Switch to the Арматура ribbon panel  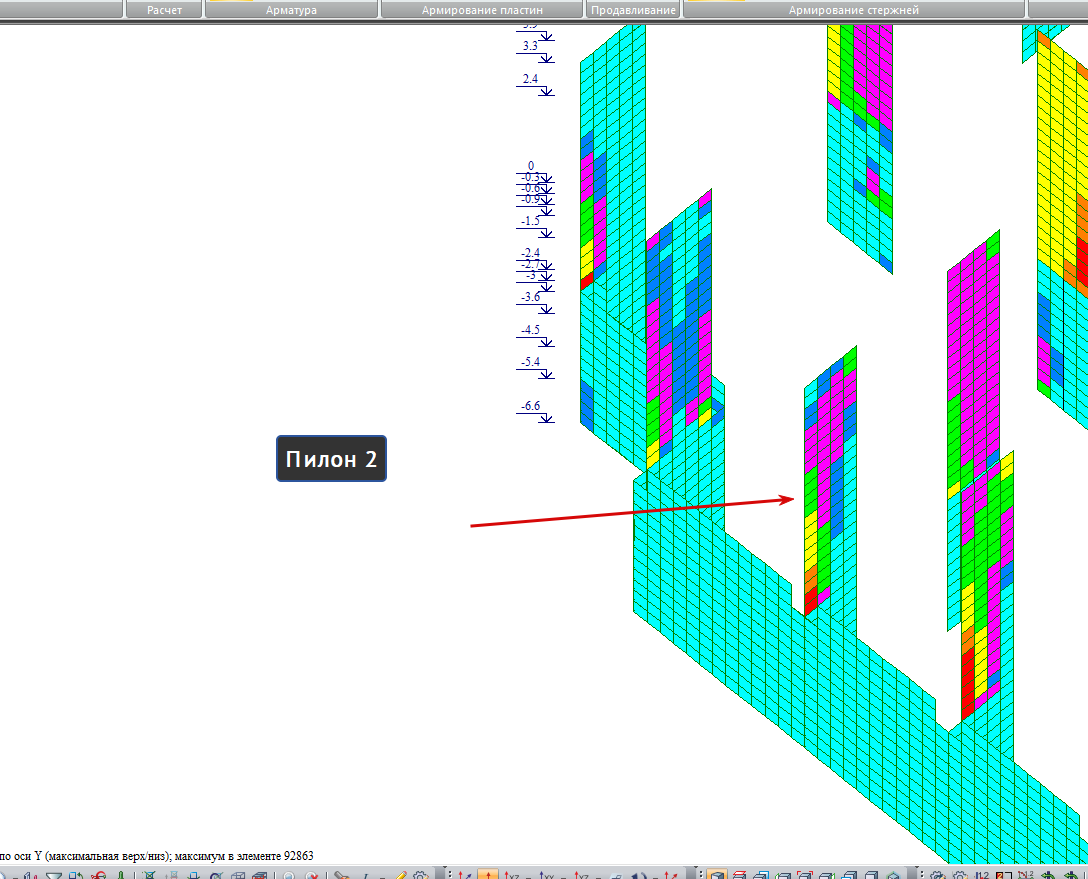291,10
